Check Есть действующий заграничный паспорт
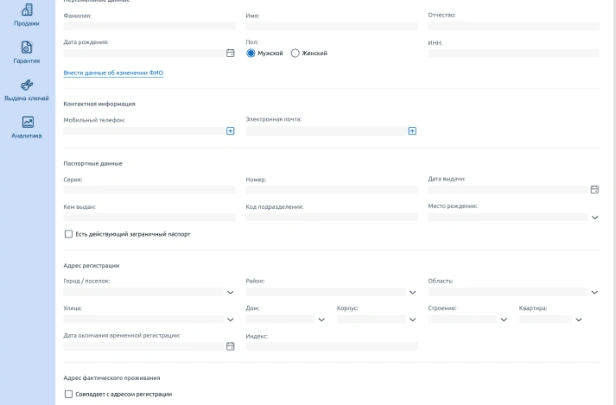 (x=68, y=234)
